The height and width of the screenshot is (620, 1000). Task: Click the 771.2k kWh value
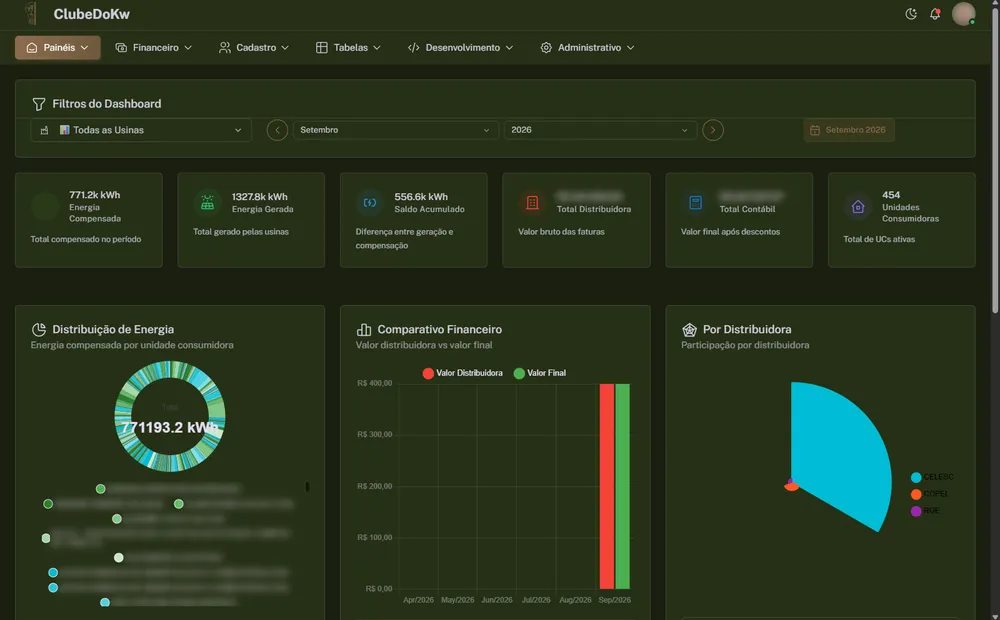pyautogui.click(x=94, y=195)
